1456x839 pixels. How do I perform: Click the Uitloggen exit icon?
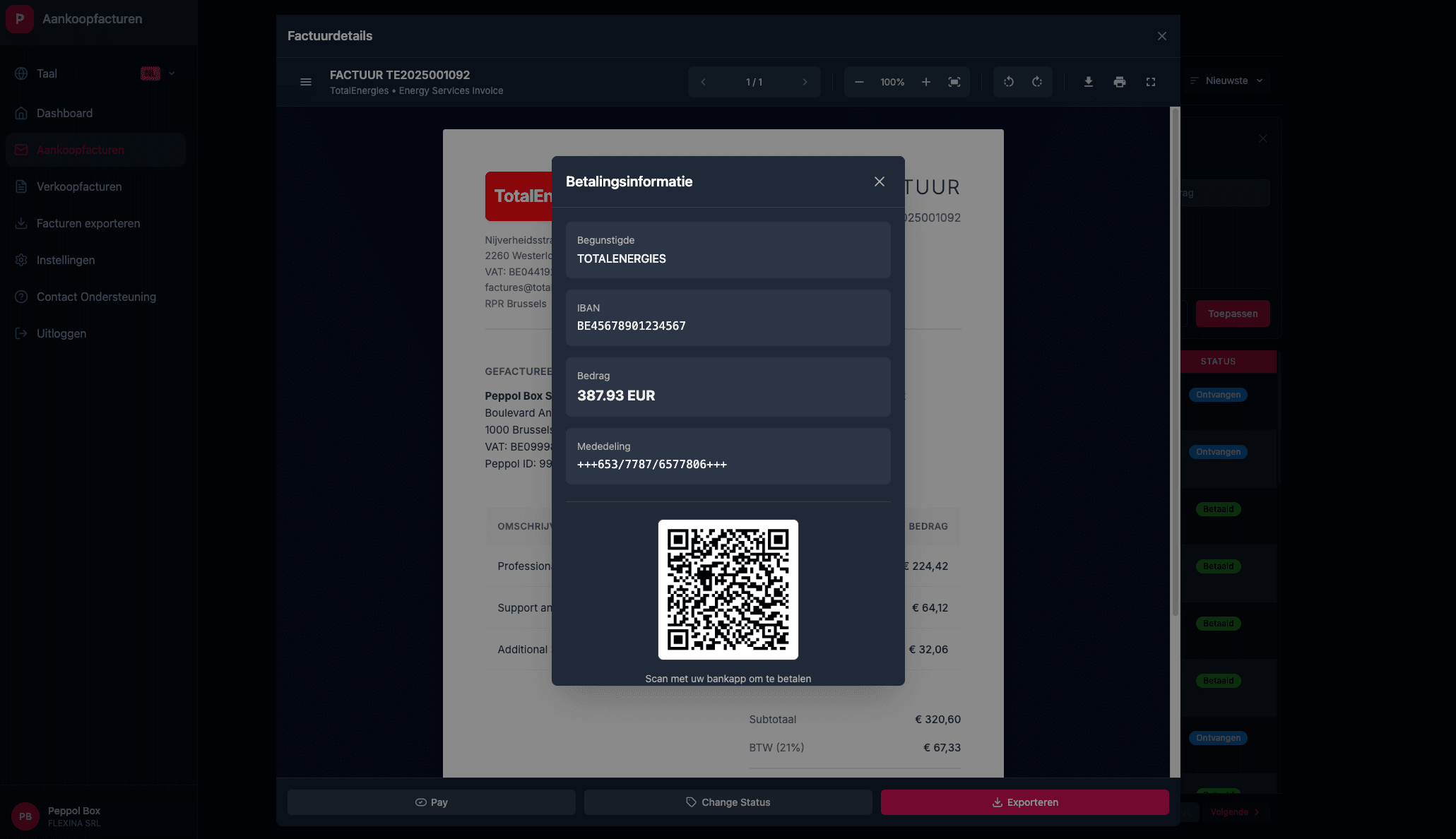coord(21,333)
